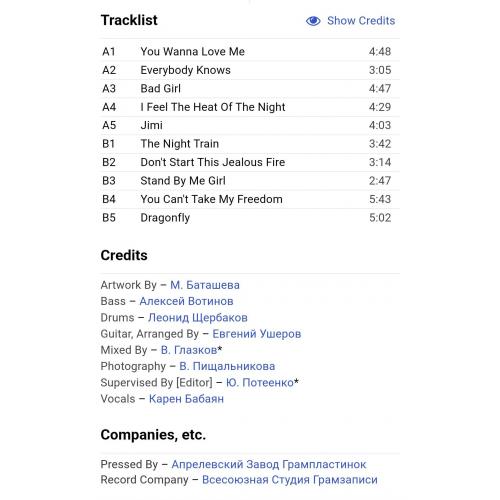The width and height of the screenshot is (500, 500).
Task: Open vocalist link Карен Бабаян
Action: click(186, 399)
